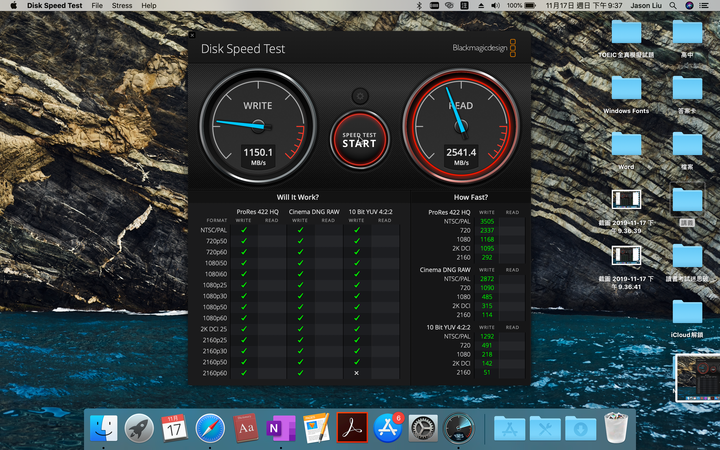Open Launchpad from the Dock

[x=139, y=428]
